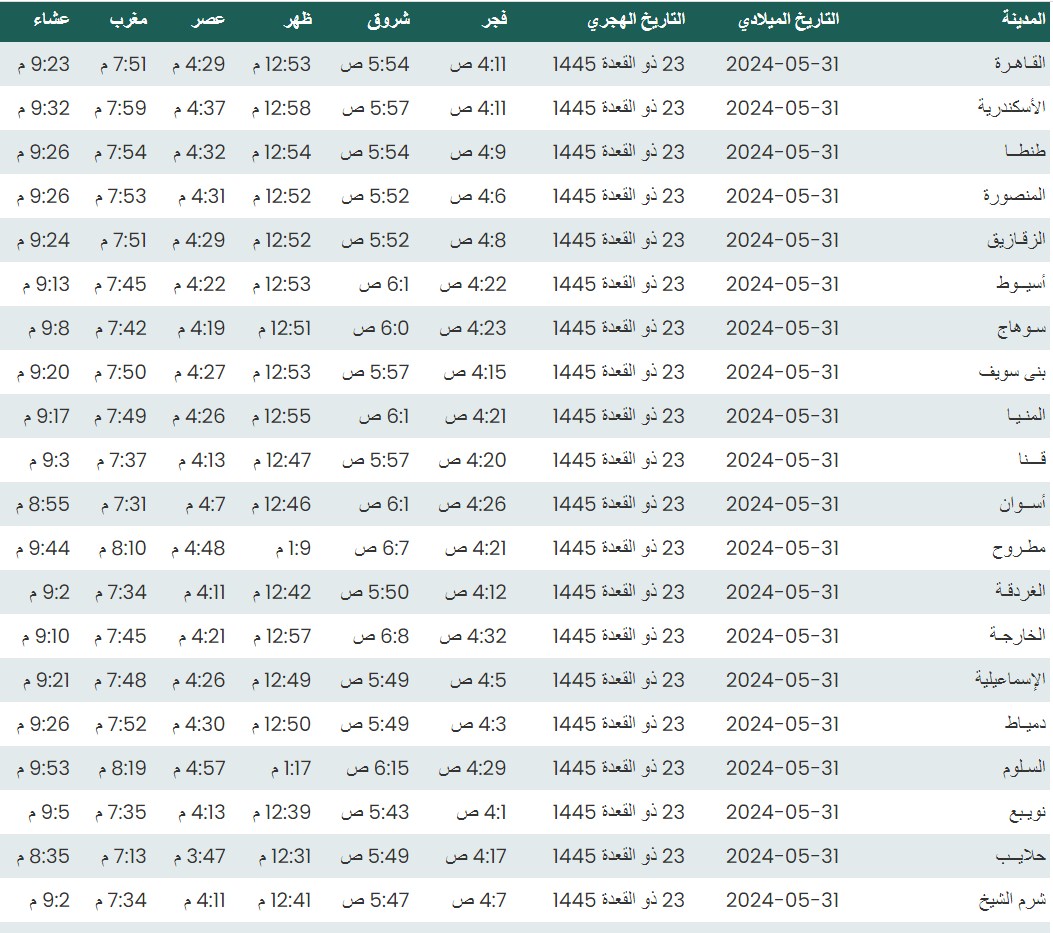Click the التاريخ الميلادي column header
This screenshot has width=1053, height=933.
click(787, 20)
